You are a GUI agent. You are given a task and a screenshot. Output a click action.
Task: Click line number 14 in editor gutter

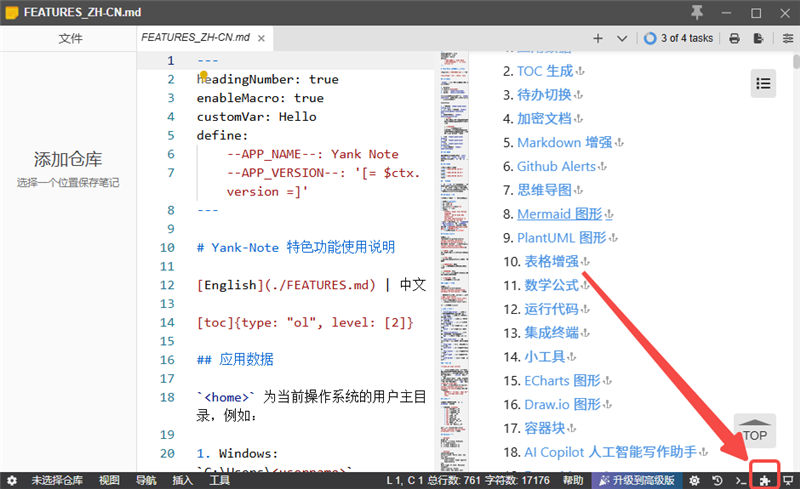click(167, 323)
